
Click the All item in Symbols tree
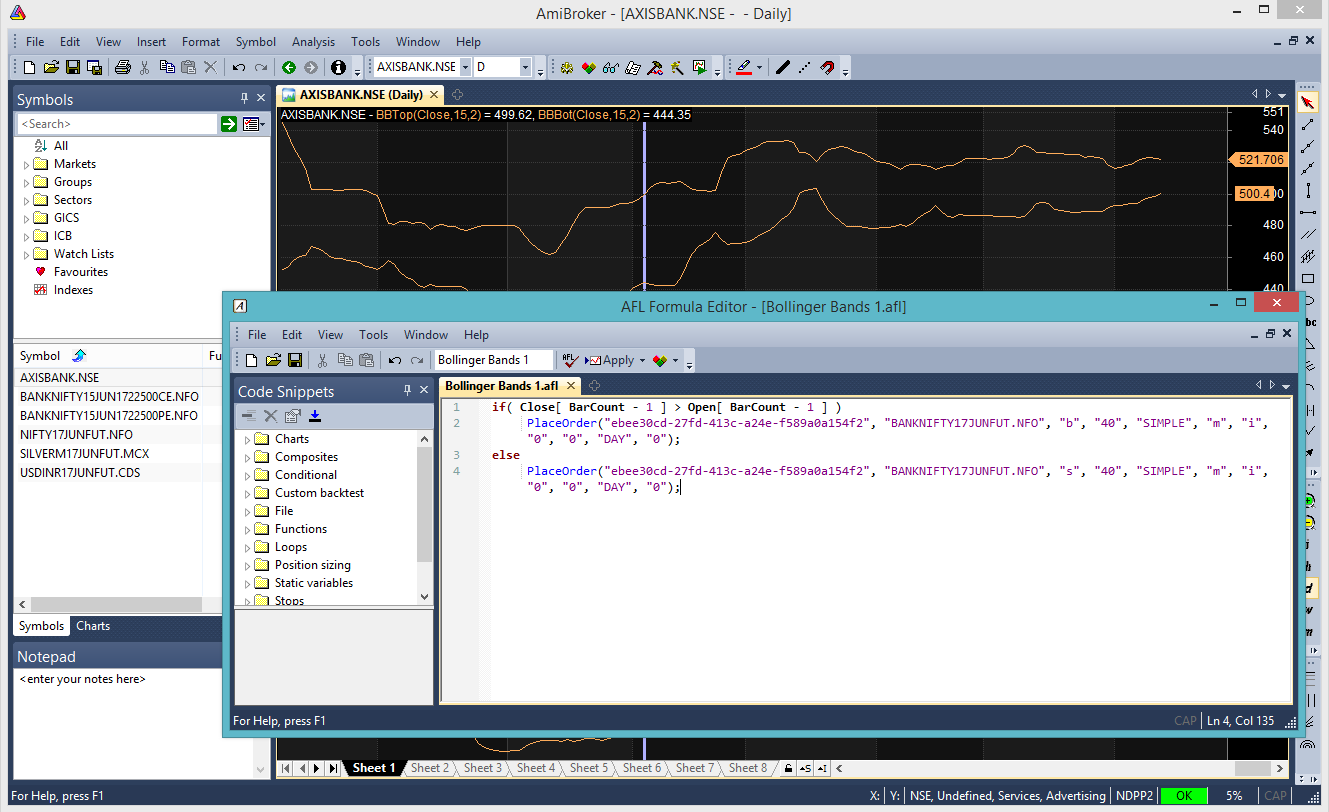(61, 146)
